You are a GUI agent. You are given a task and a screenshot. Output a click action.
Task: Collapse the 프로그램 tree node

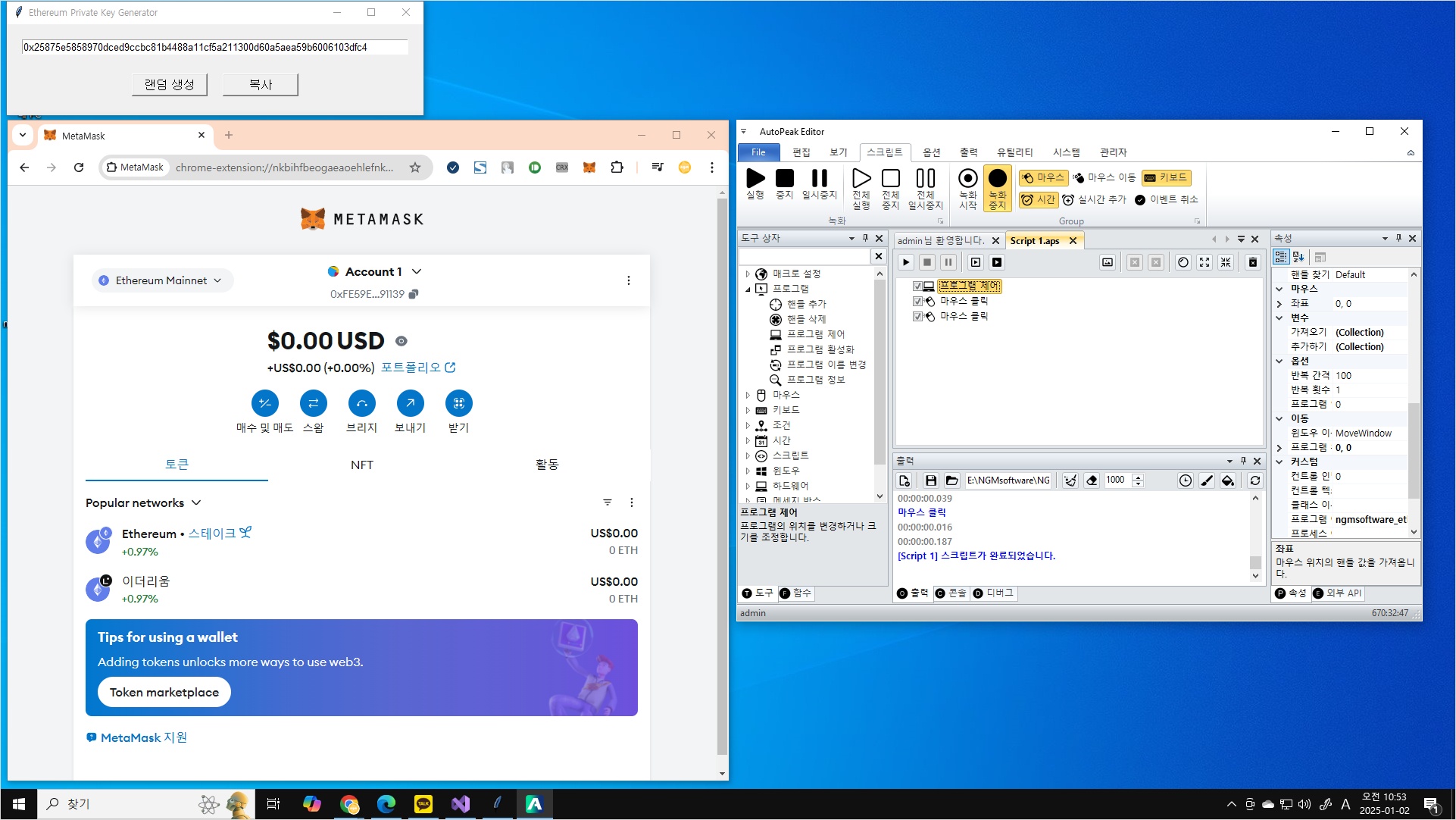pyautogui.click(x=748, y=289)
